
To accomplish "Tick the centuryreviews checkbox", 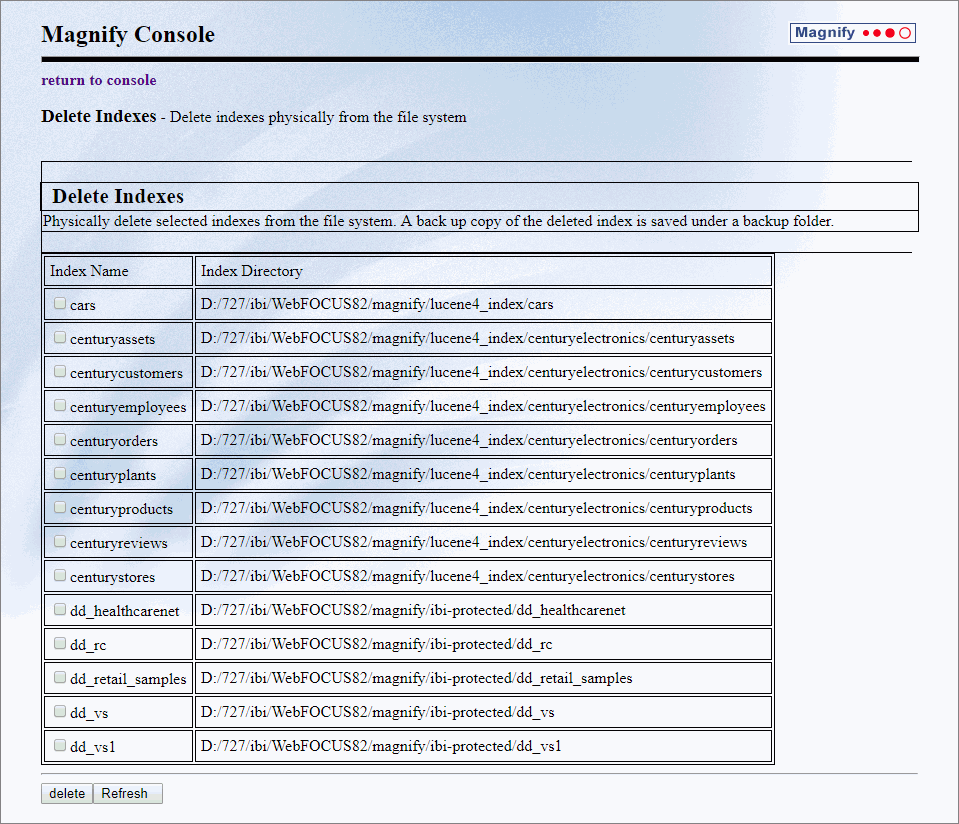I will point(59,541).
